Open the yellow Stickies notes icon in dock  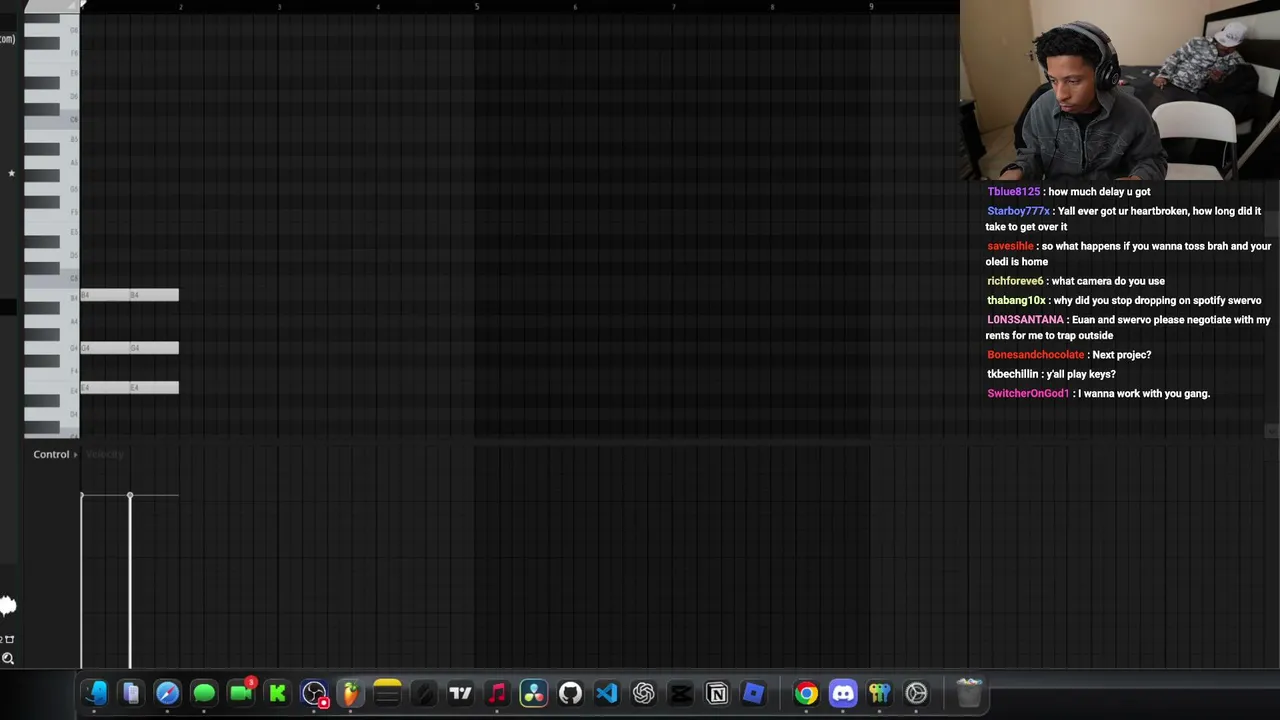pos(387,693)
